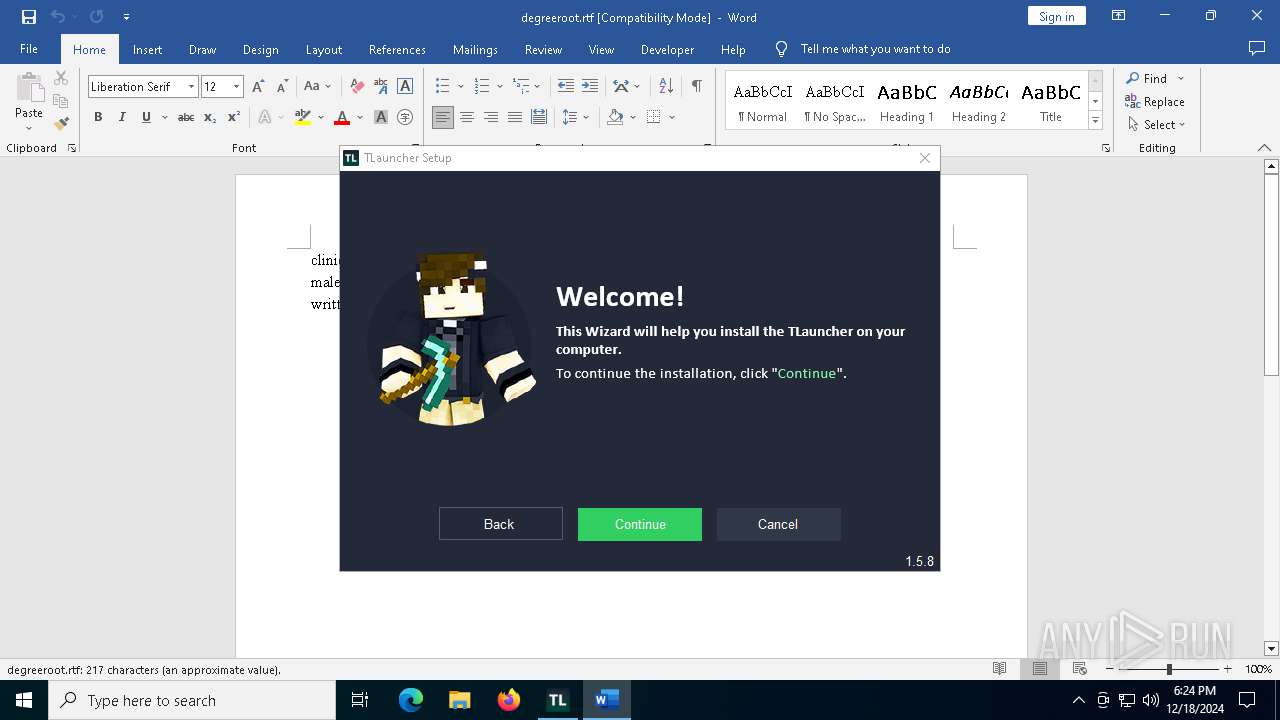
Task: Open Microsoft Edge from the taskbar
Action: 411,700
